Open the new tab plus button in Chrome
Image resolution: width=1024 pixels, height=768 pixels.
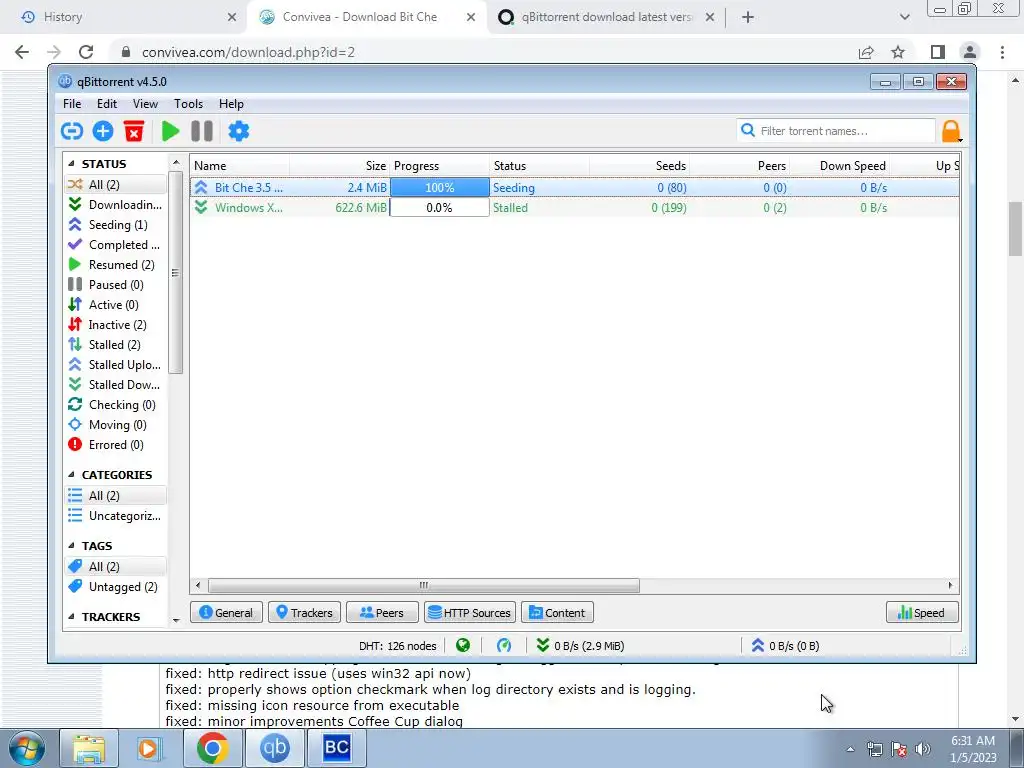(748, 17)
